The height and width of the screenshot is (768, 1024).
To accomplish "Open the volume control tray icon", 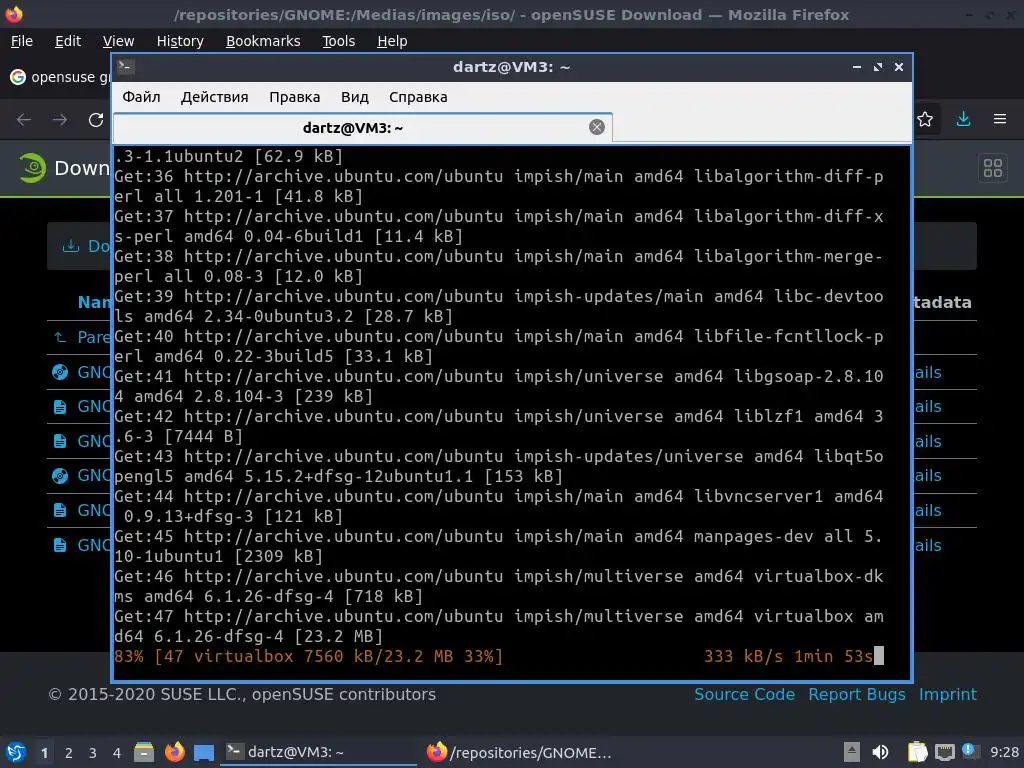I will tap(880, 752).
